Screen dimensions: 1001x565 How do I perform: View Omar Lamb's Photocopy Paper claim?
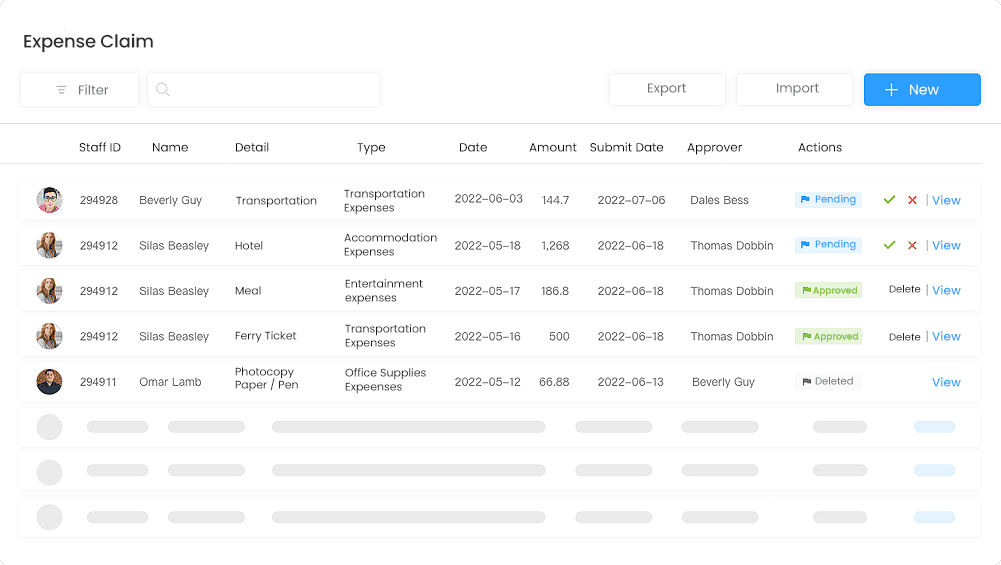click(x=946, y=382)
